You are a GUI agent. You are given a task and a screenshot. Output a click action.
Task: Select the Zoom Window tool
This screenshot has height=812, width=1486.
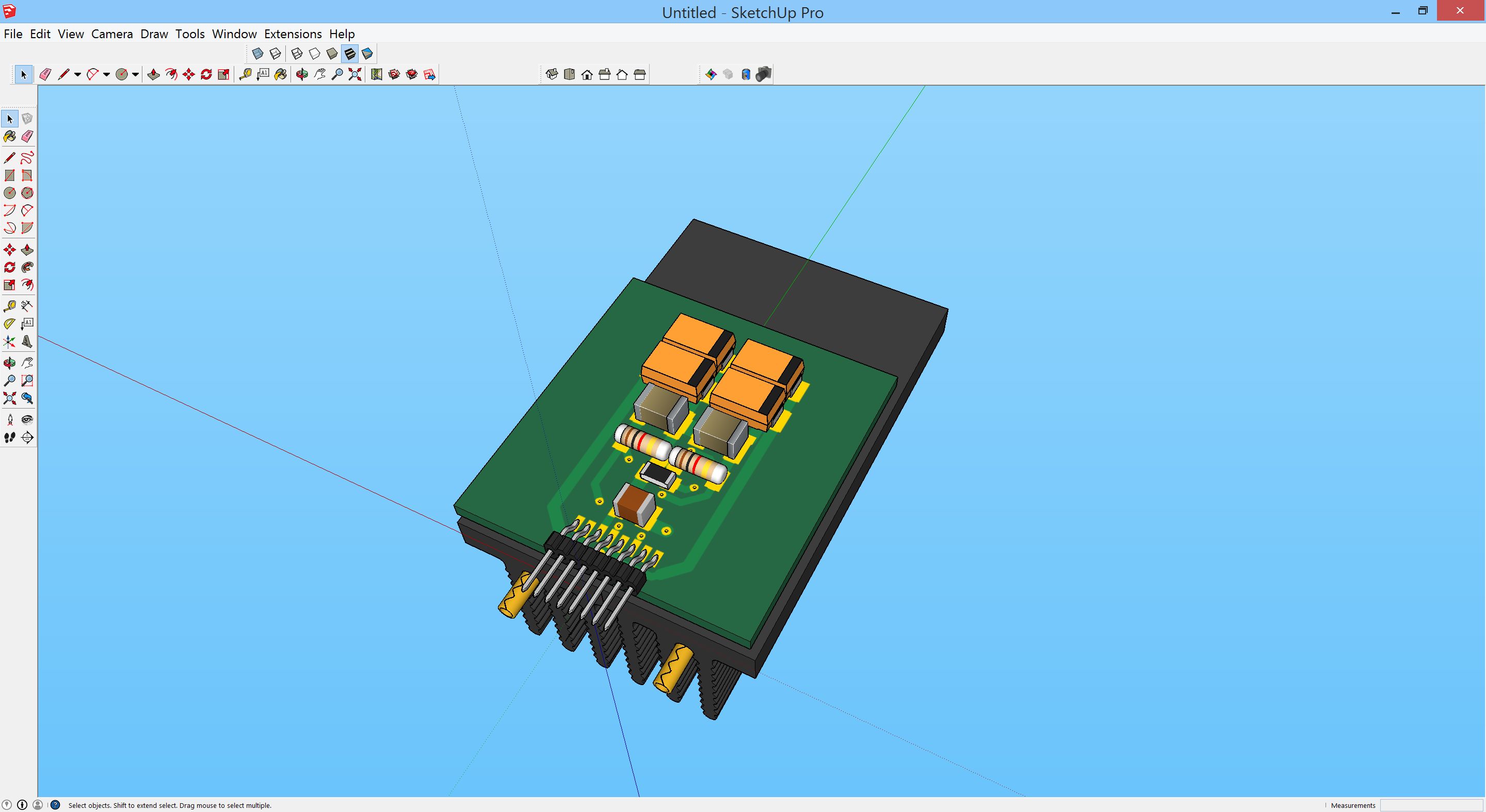pos(26,381)
